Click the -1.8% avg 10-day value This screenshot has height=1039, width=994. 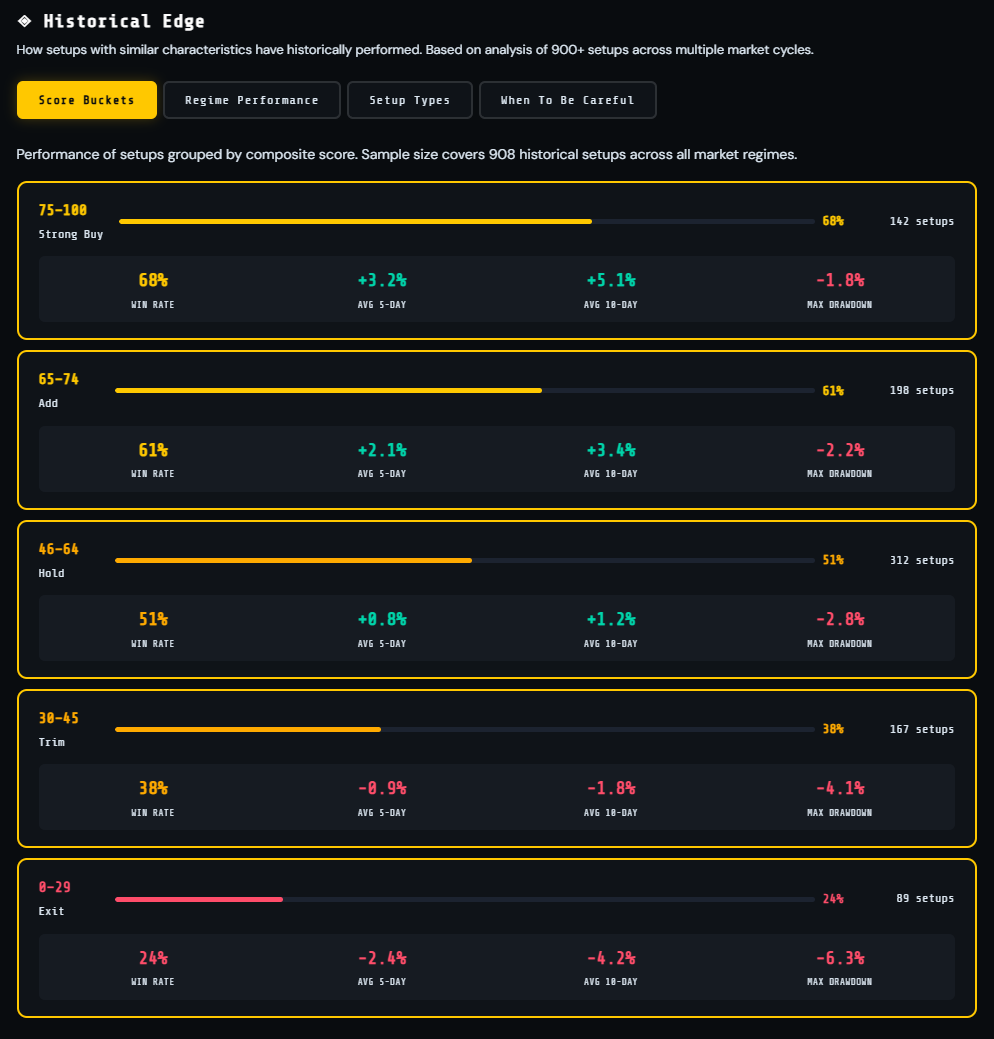[x=611, y=788]
